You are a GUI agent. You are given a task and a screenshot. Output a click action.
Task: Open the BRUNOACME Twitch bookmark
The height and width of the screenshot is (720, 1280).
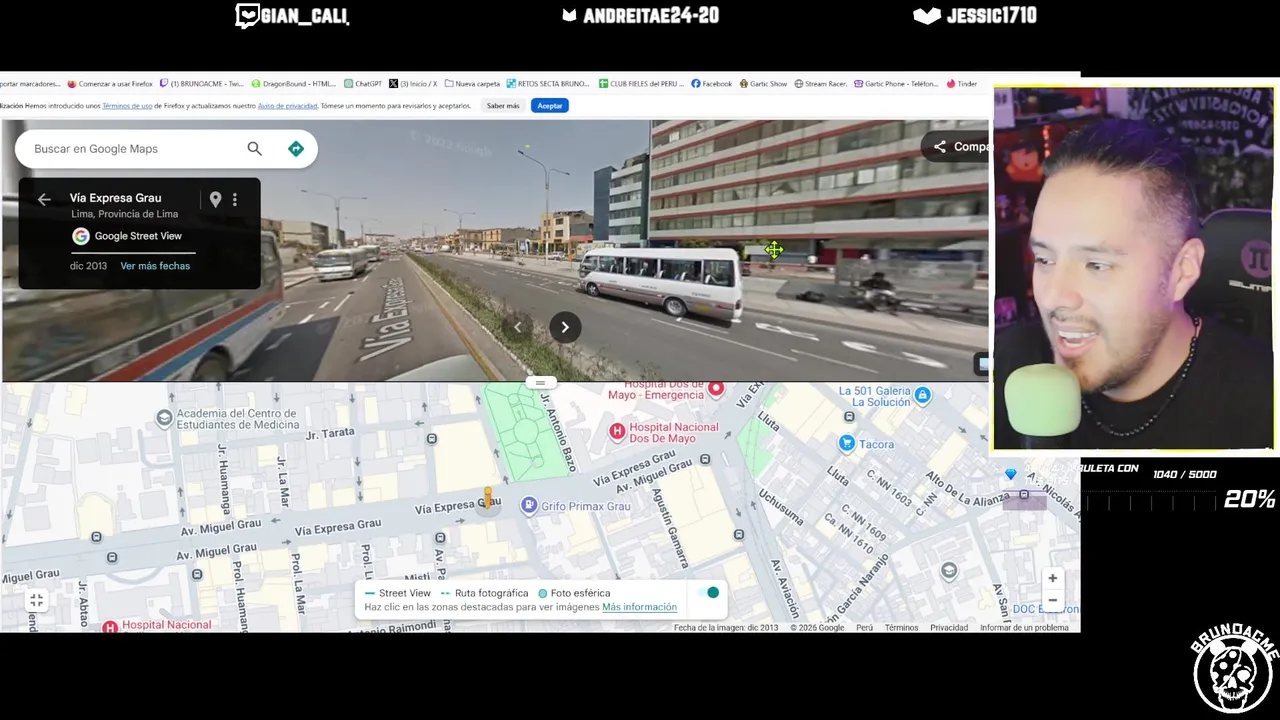[201, 84]
